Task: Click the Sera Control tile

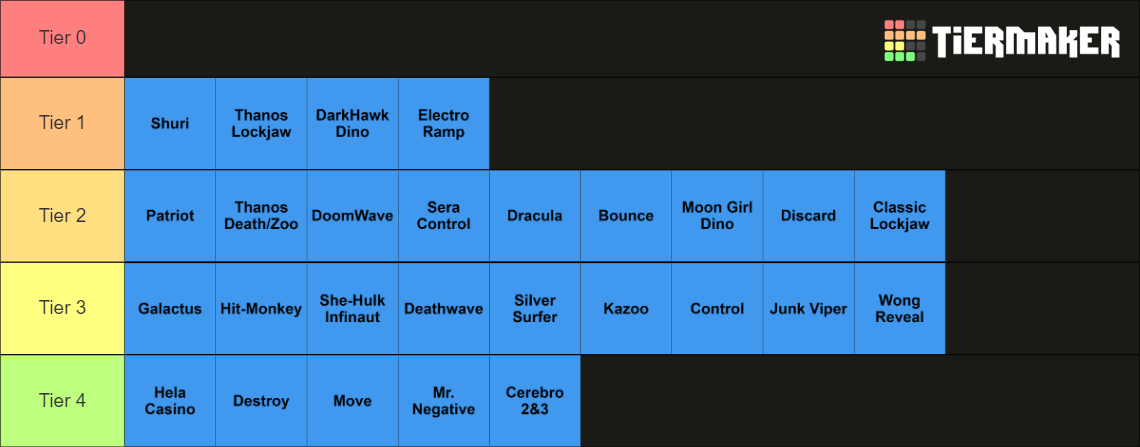Action: (443, 216)
